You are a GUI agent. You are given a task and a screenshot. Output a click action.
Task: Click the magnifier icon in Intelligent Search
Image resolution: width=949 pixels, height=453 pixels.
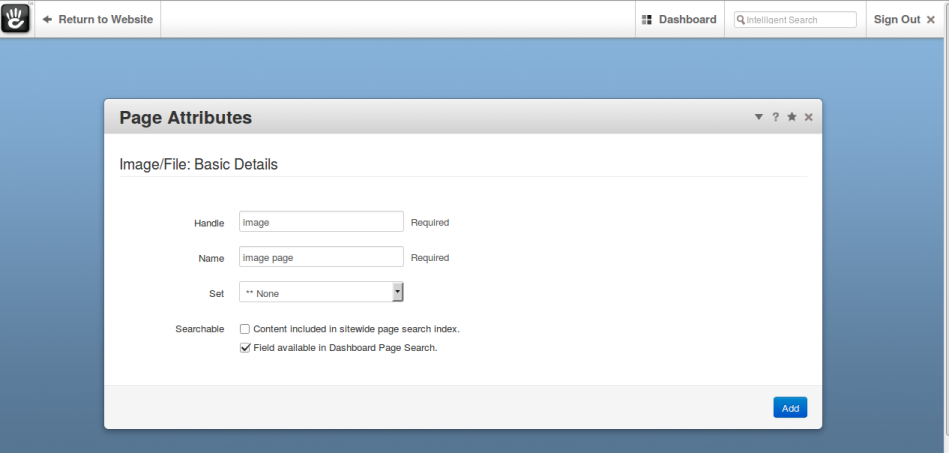pyautogui.click(x=740, y=19)
